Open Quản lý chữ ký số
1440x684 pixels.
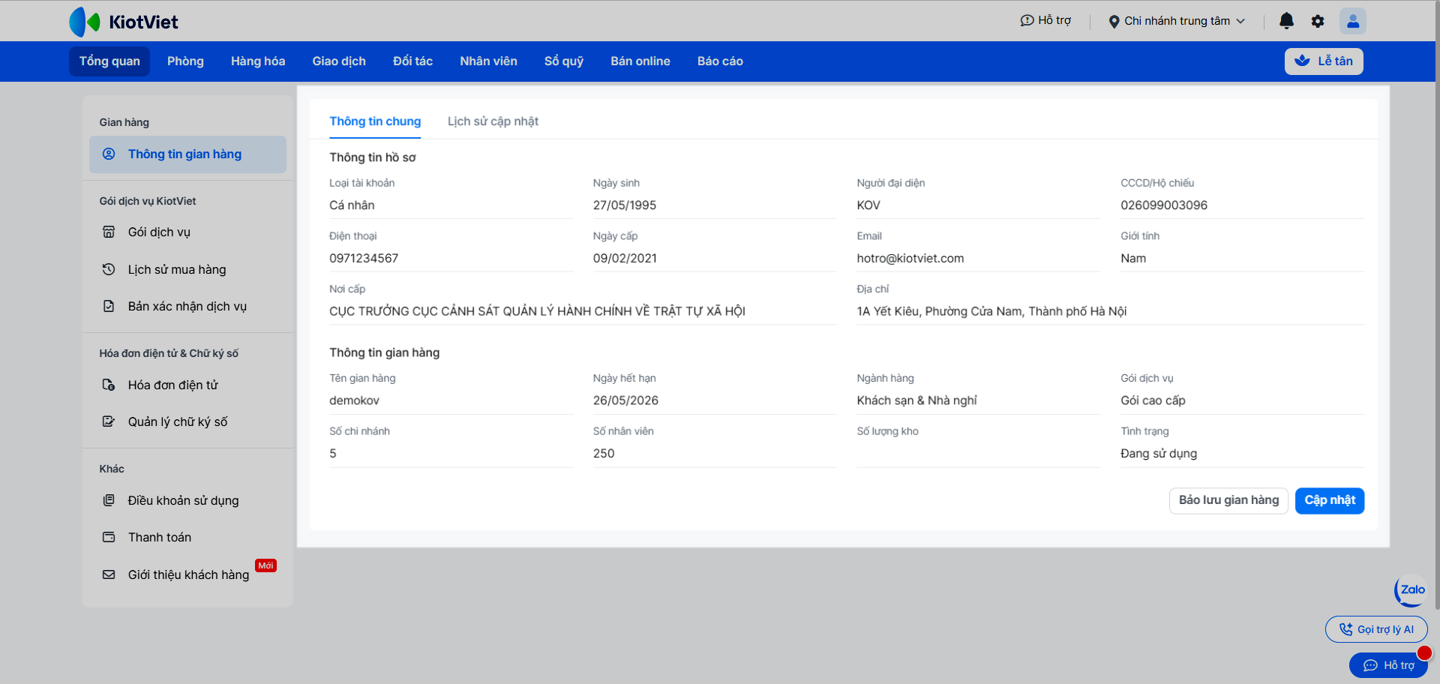tap(177, 422)
